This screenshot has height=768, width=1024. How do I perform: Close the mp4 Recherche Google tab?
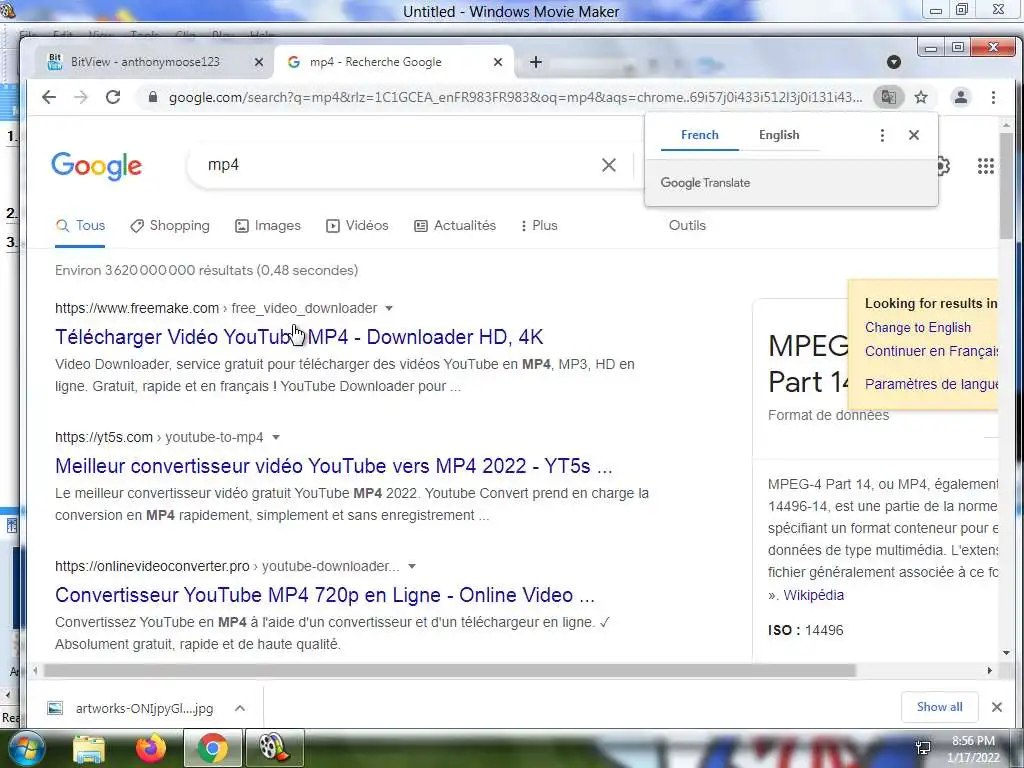[498, 62]
